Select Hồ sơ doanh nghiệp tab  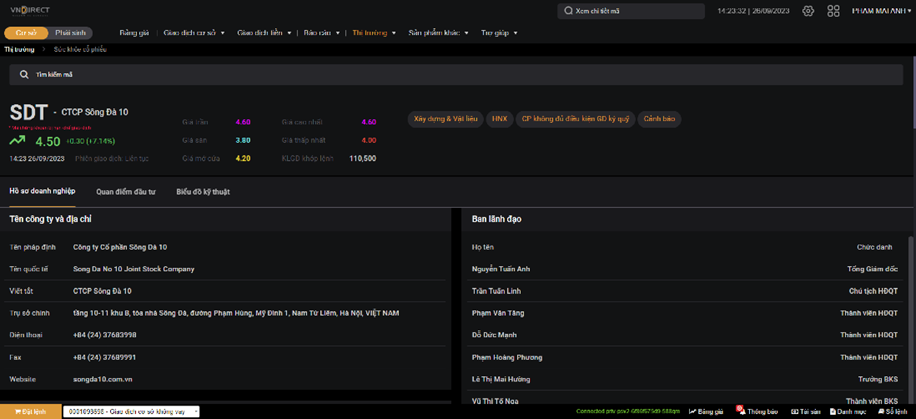coord(43,191)
